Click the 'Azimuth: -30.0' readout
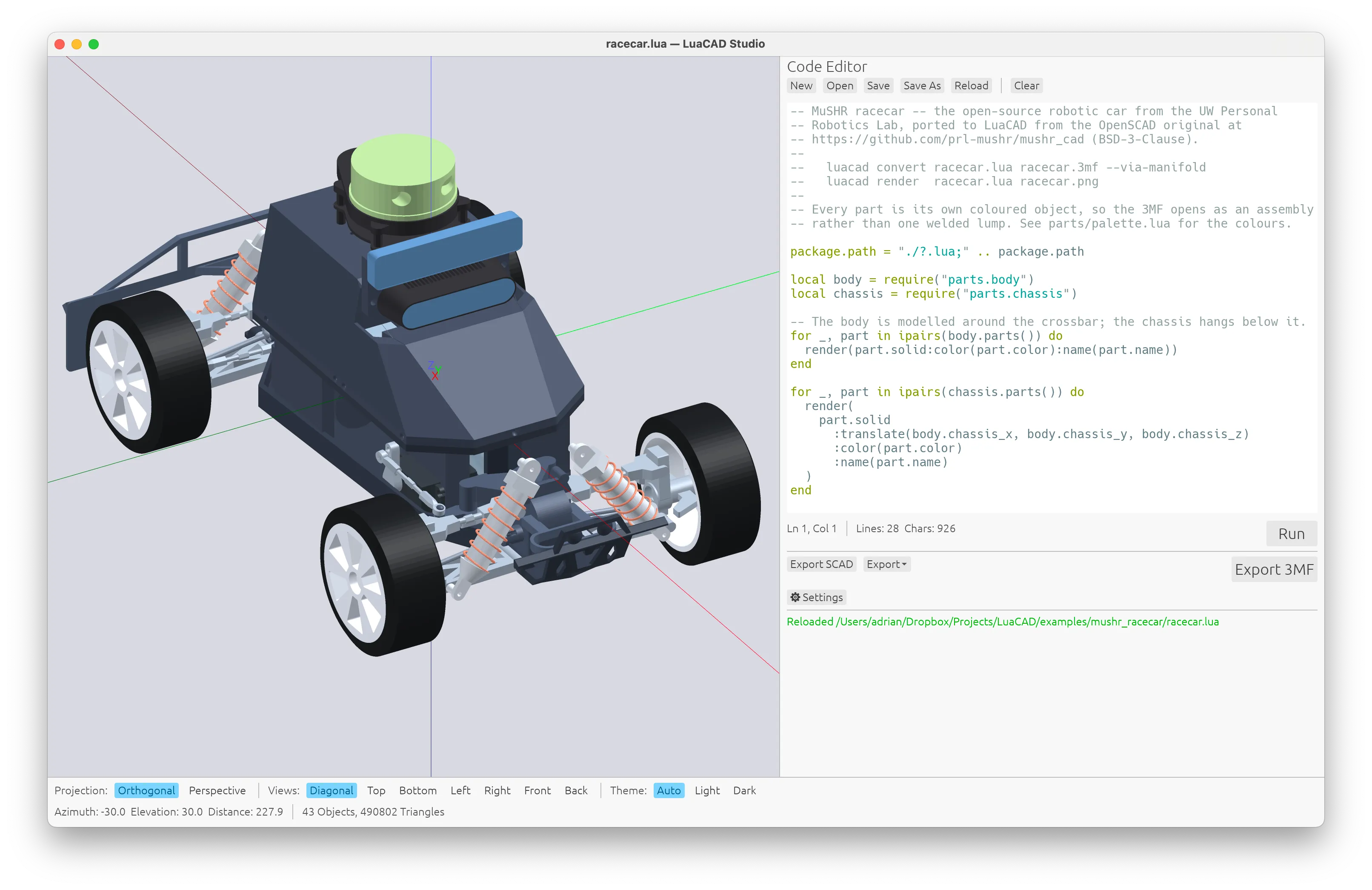1372x890 pixels. pyautogui.click(x=90, y=812)
